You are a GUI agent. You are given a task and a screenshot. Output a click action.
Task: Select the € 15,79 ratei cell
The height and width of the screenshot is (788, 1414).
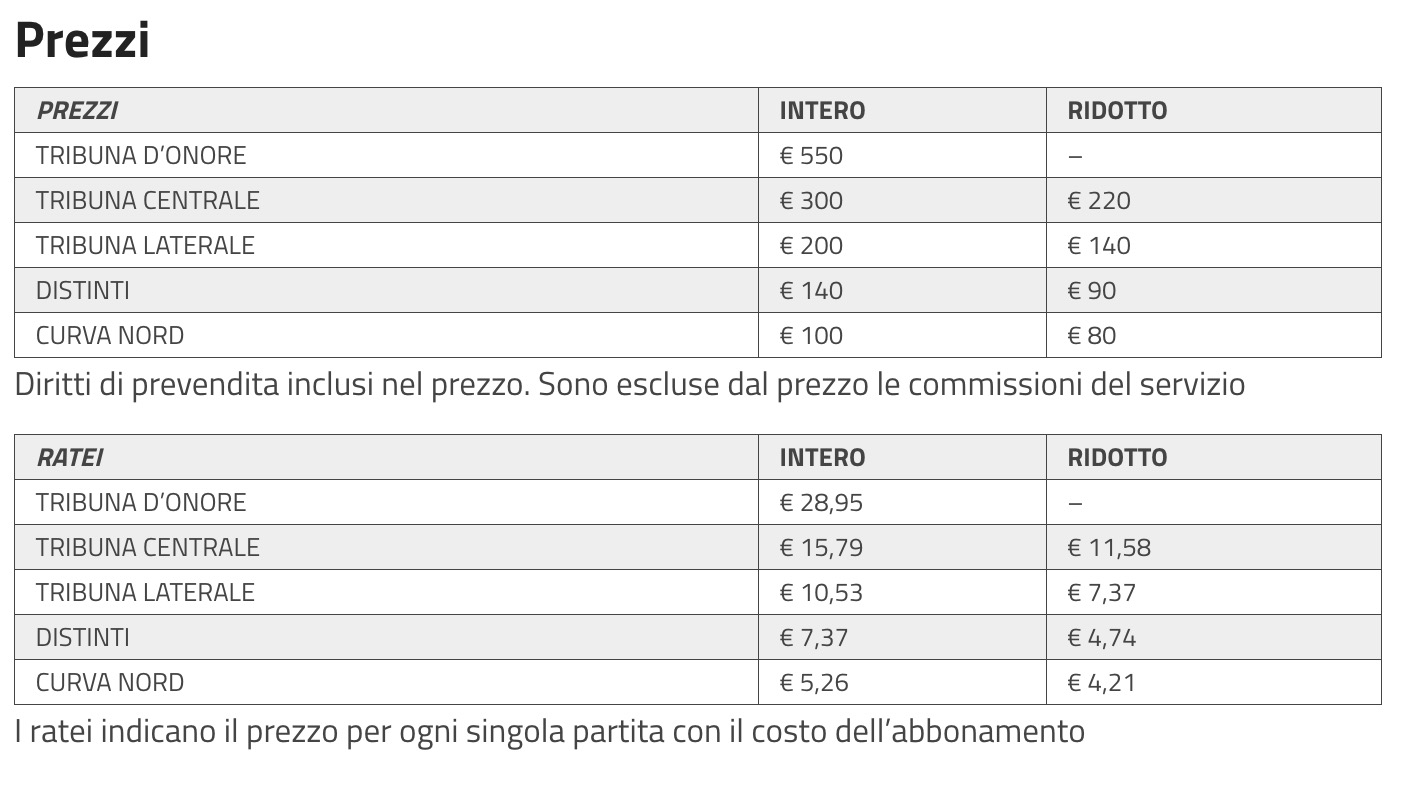click(x=821, y=547)
